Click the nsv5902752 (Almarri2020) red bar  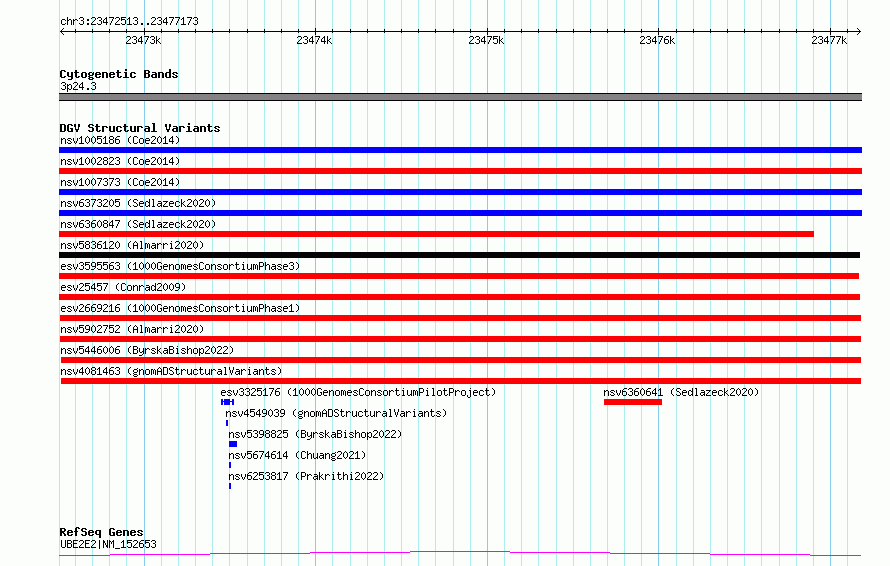point(461,339)
